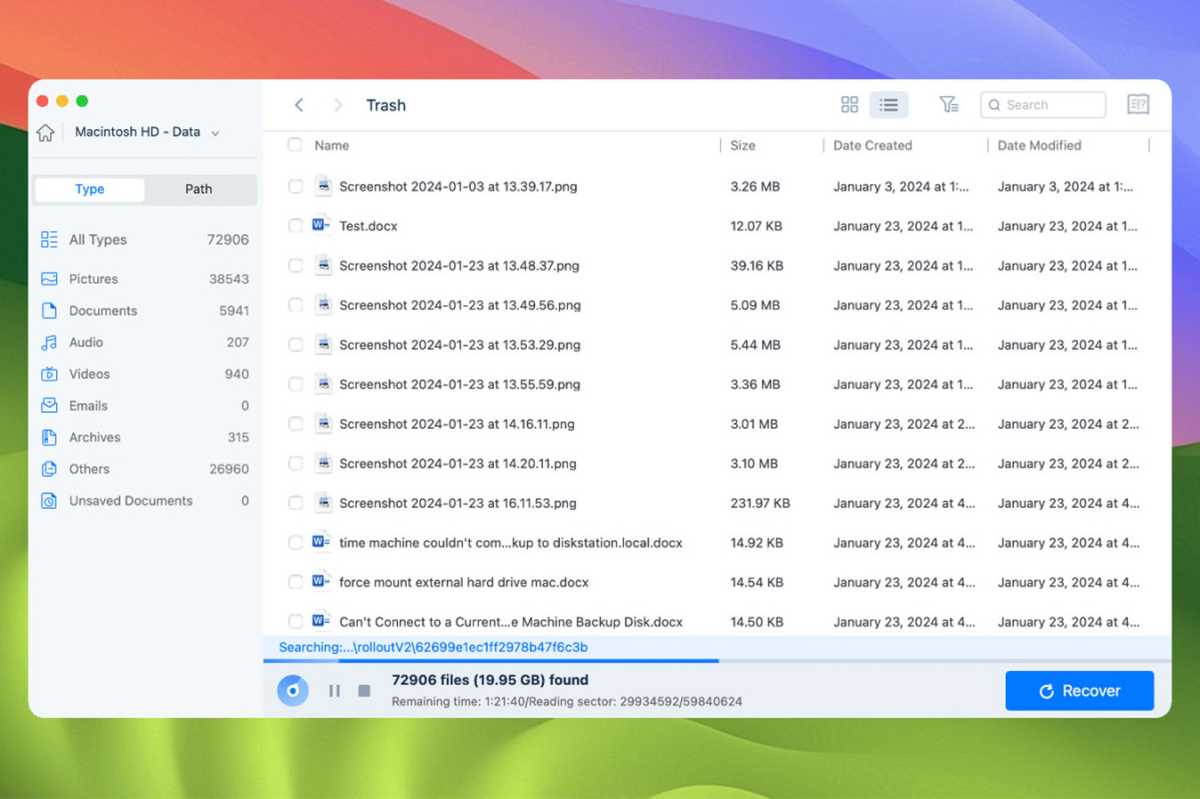Open the help guide icon beside search
Viewport: 1200px width, 799px height.
(x=1137, y=104)
